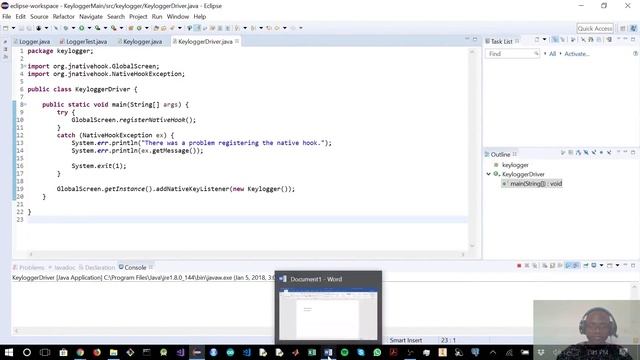Click the Smart Insert status bar entry
The height and width of the screenshot is (360, 640).
(x=406, y=340)
